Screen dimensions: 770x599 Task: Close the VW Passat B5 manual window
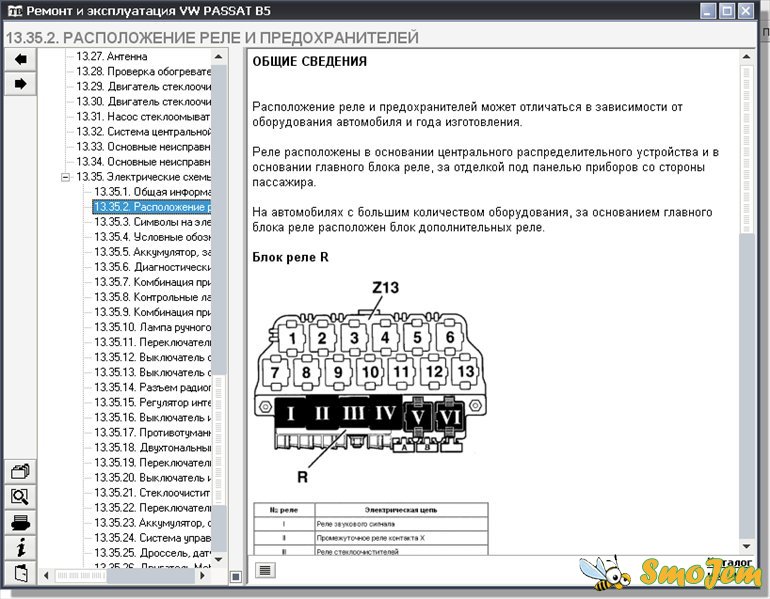point(745,11)
